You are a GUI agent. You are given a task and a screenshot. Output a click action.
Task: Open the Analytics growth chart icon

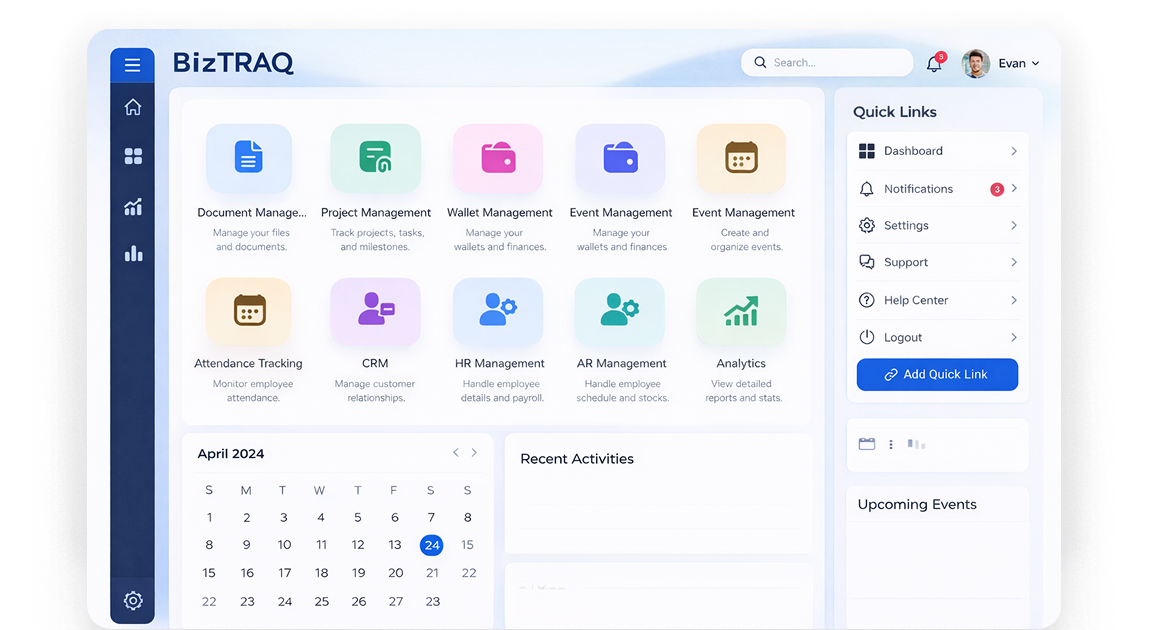point(741,311)
